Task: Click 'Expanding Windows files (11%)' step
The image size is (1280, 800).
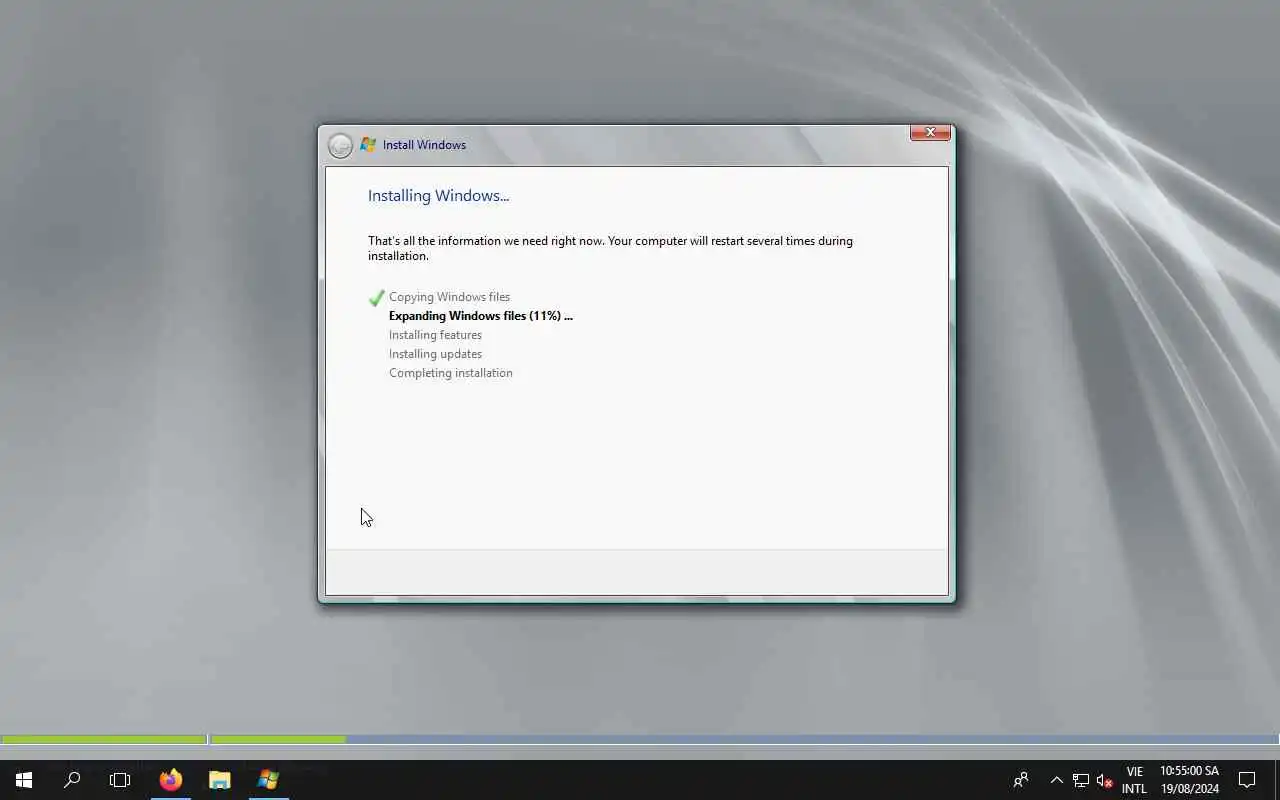Action: click(x=480, y=316)
